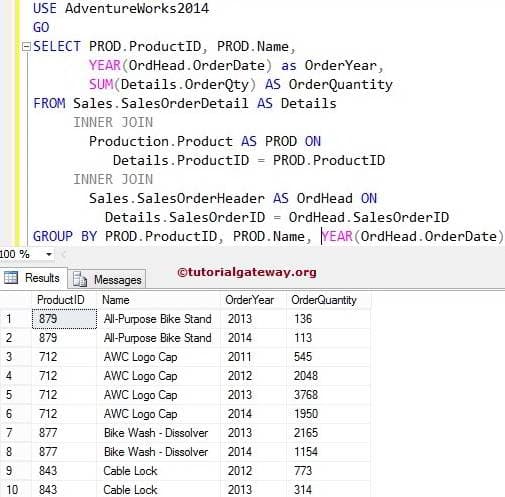This screenshot has height=497, width=505.
Task: Open the 100 % zoom dropdown
Action: click(x=49, y=255)
